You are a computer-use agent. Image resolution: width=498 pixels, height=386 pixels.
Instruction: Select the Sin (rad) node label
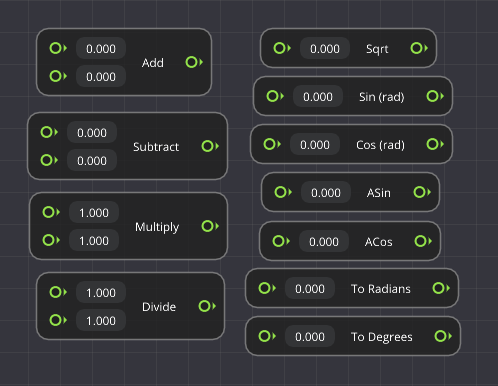382,97
